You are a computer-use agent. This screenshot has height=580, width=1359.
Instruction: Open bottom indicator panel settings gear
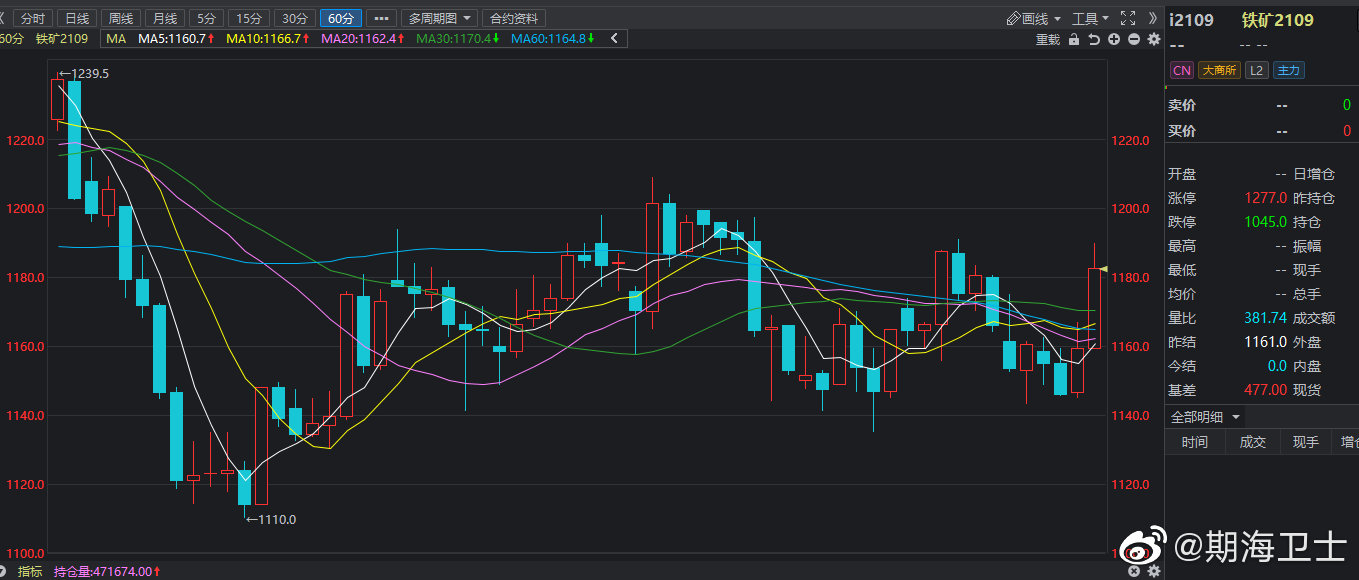pyautogui.click(x=1154, y=571)
